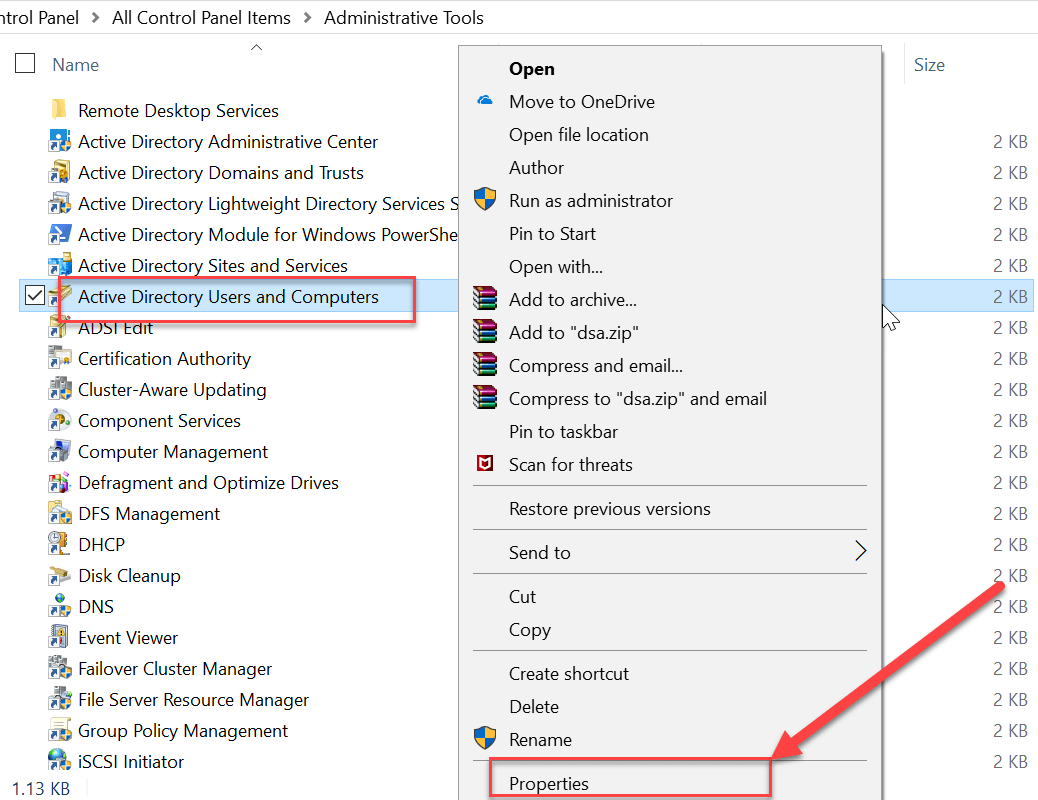Click the Disk Cleanup icon

tap(59, 575)
